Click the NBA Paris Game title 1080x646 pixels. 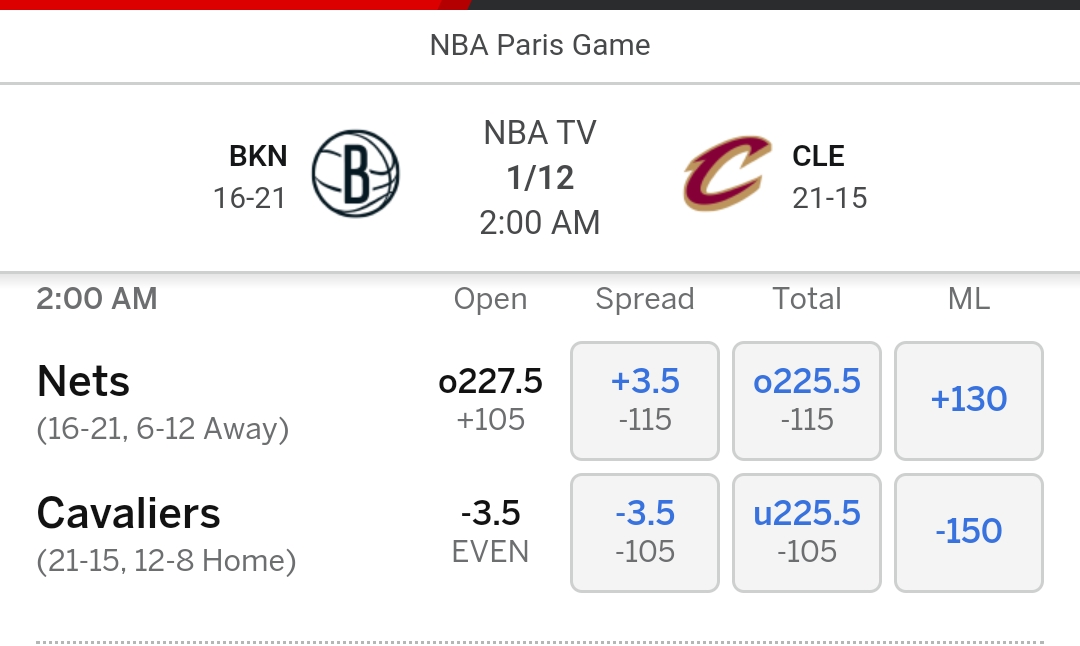pos(540,44)
